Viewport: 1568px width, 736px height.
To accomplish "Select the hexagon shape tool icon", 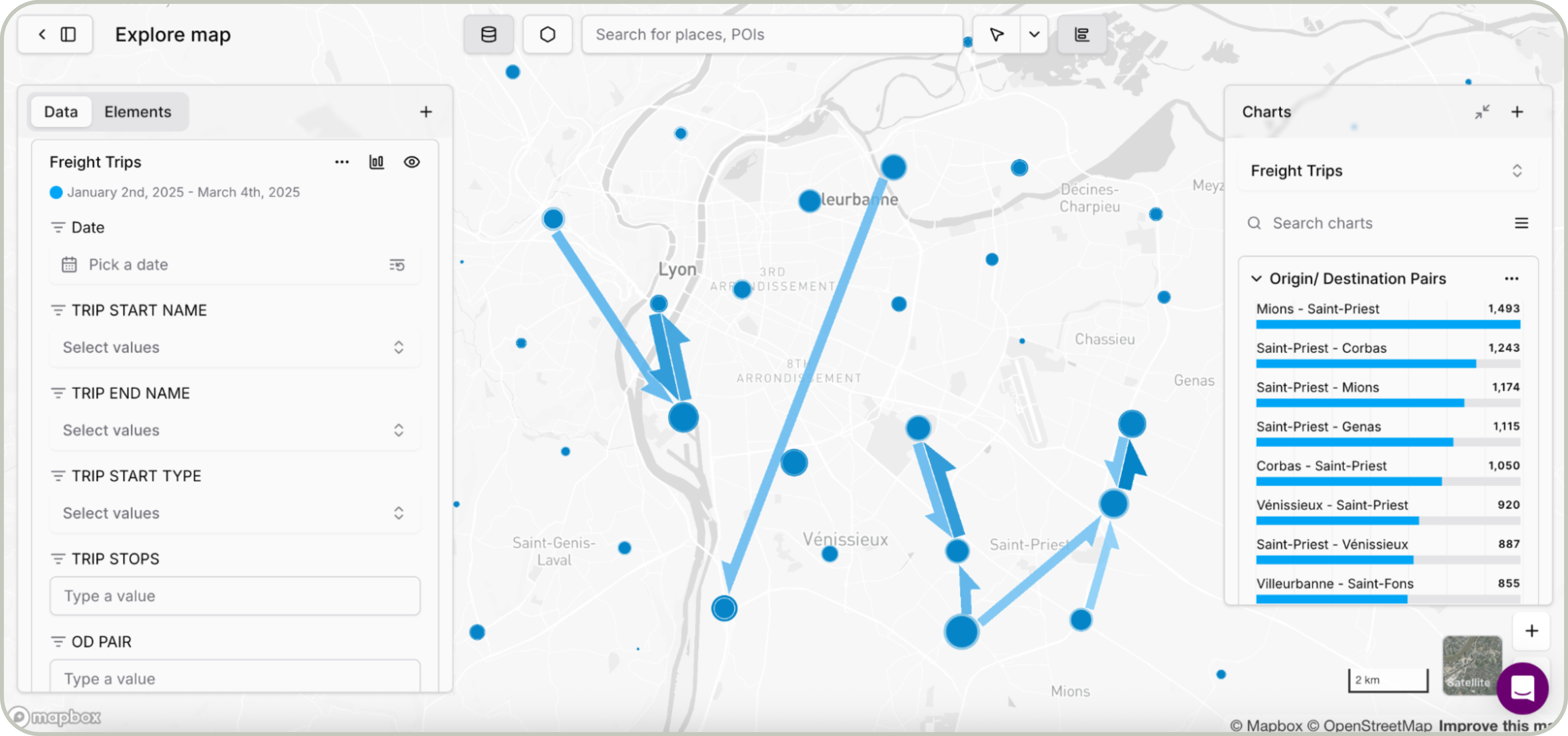I will pyautogui.click(x=547, y=35).
